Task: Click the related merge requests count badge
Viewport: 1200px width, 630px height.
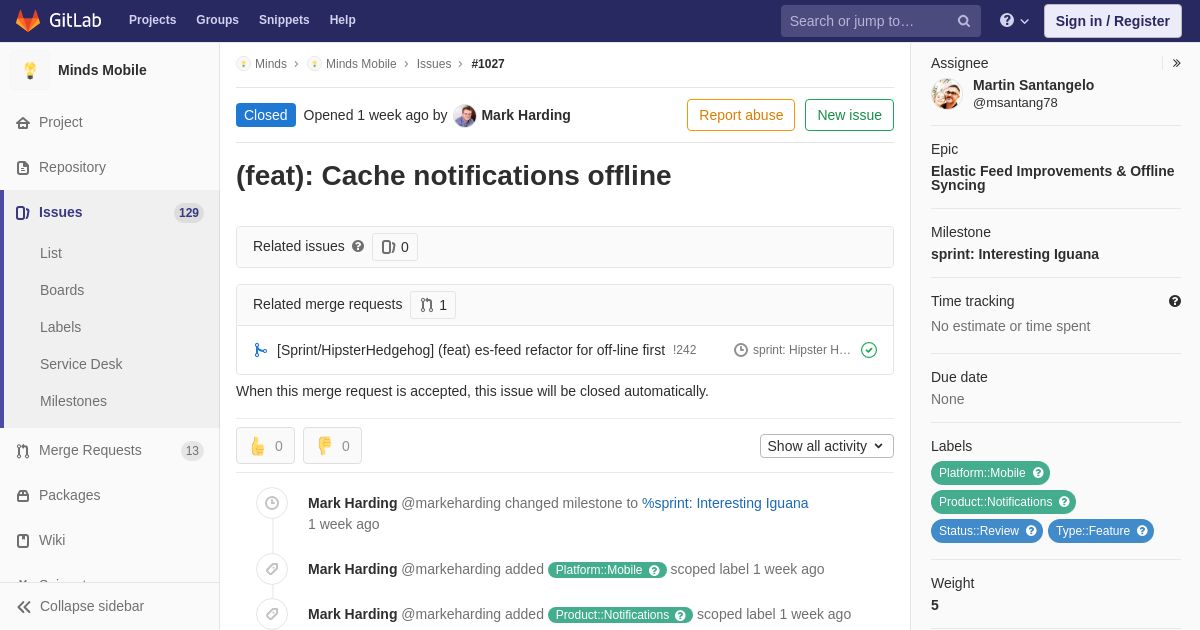Action: (433, 305)
